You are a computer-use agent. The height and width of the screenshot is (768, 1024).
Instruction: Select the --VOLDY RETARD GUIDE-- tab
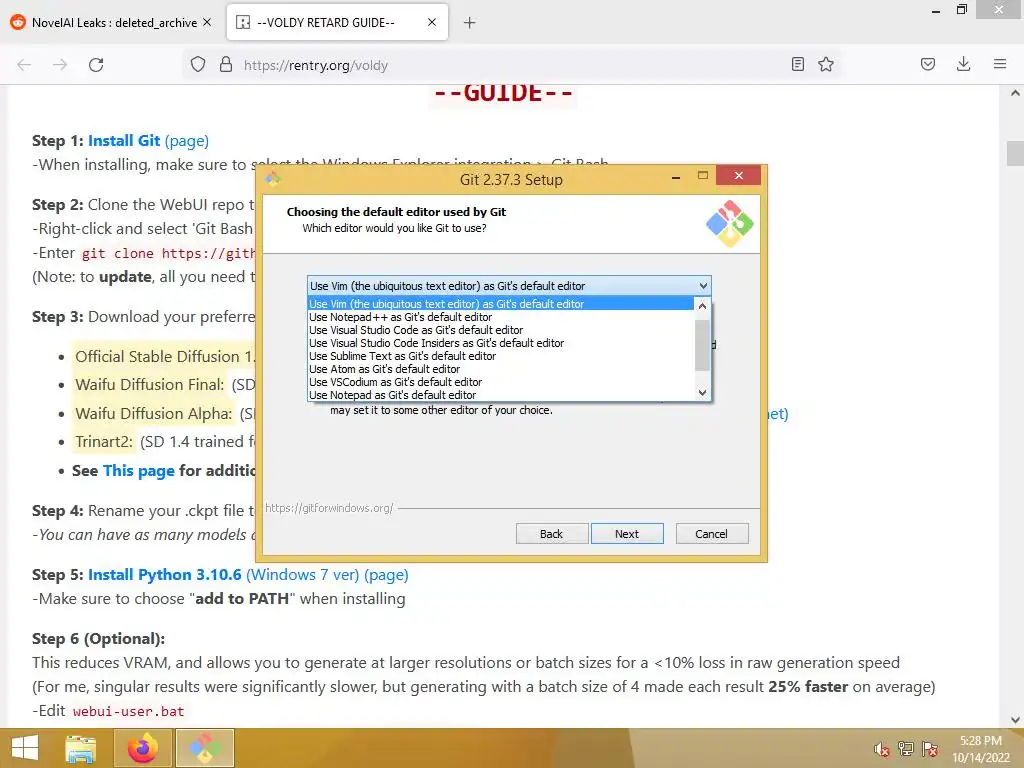pos(337,22)
